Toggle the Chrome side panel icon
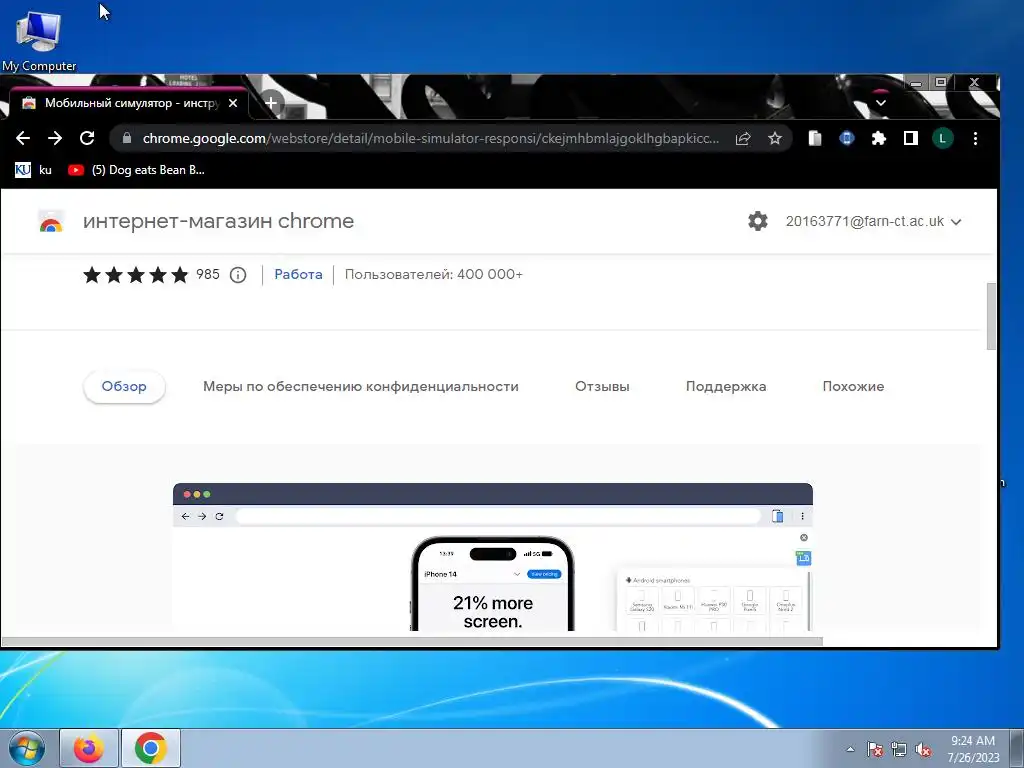1024x768 pixels. (x=910, y=138)
